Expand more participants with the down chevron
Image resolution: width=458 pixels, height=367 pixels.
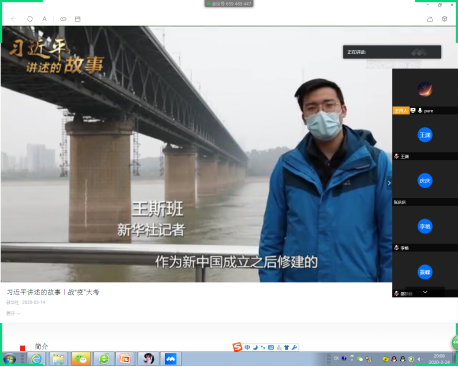pos(425,292)
